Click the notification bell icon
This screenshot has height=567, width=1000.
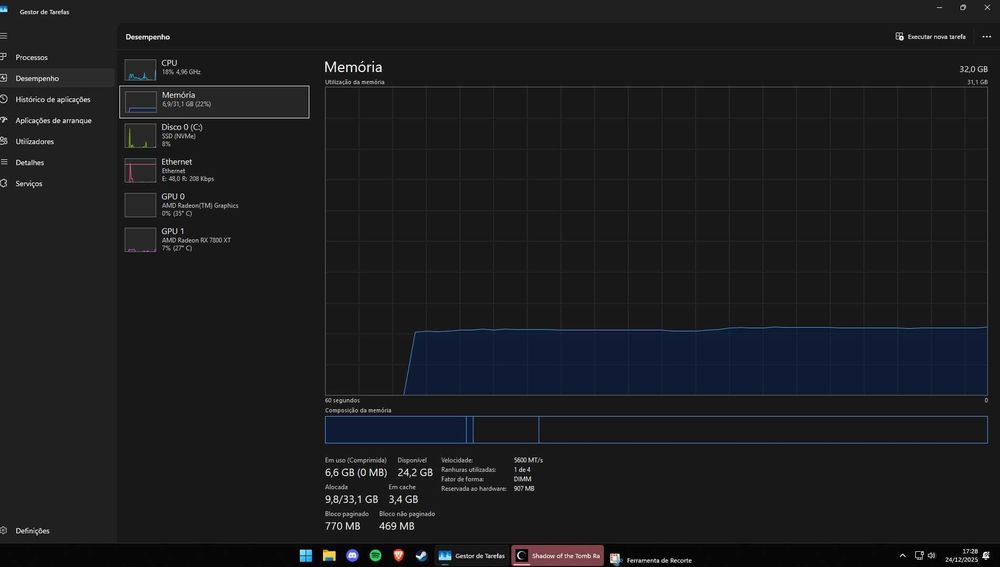coord(987,556)
